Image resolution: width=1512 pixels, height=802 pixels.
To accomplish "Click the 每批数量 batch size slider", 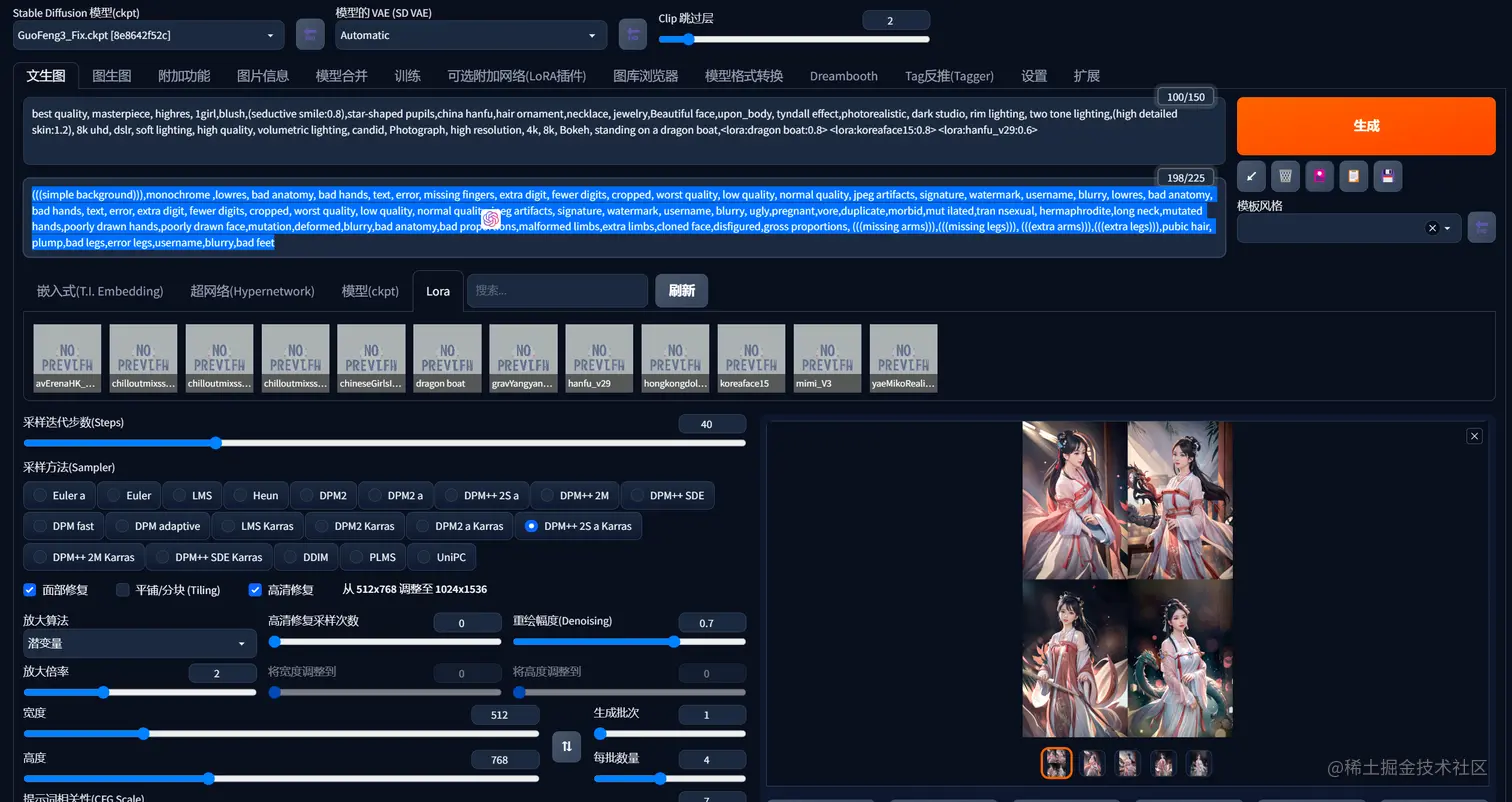I will tap(670, 778).
